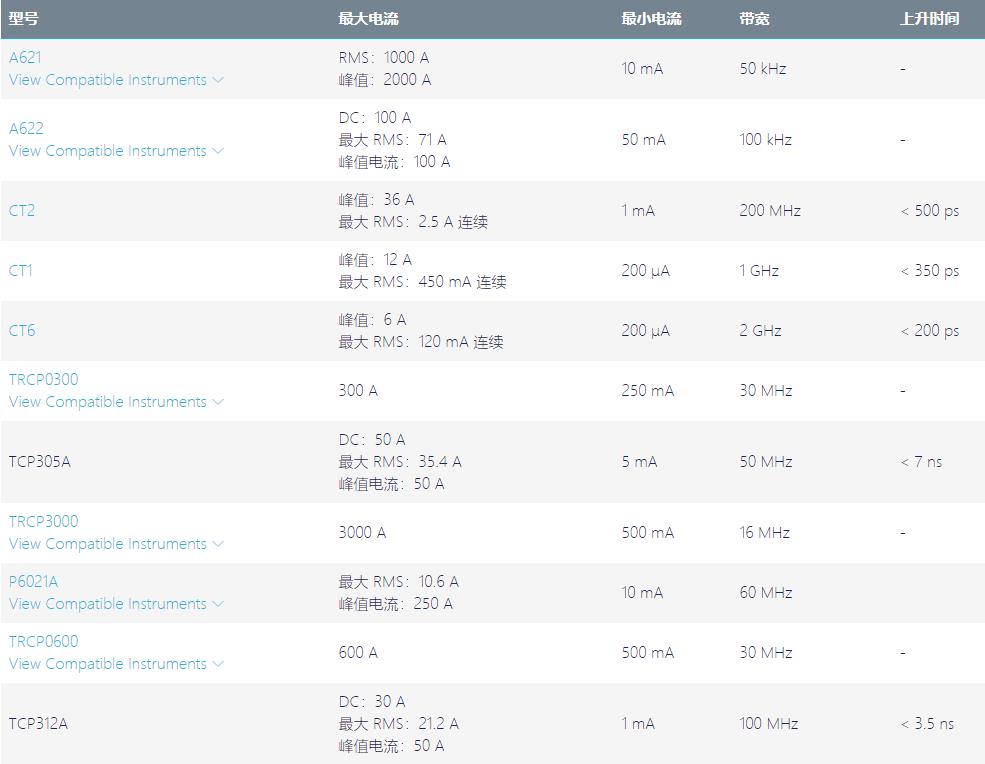This screenshot has height=764, width=985.
Task: Open the A621 model link
Action: point(25,58)
